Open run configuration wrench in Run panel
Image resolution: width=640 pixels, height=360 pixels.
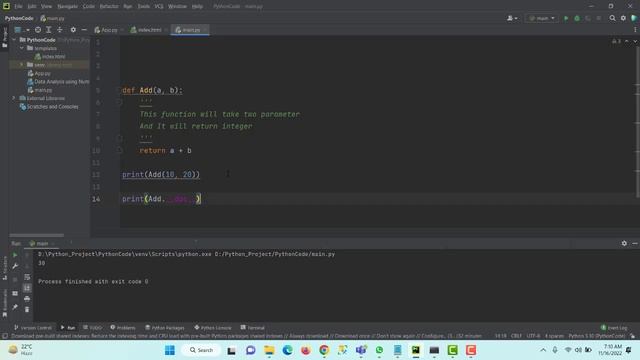click(x=15, y=266)
